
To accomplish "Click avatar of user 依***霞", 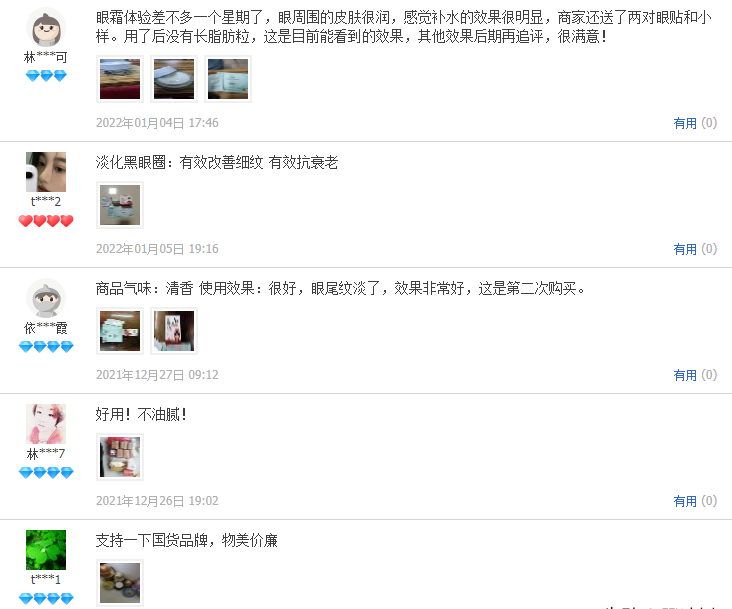I will point(46,298).
